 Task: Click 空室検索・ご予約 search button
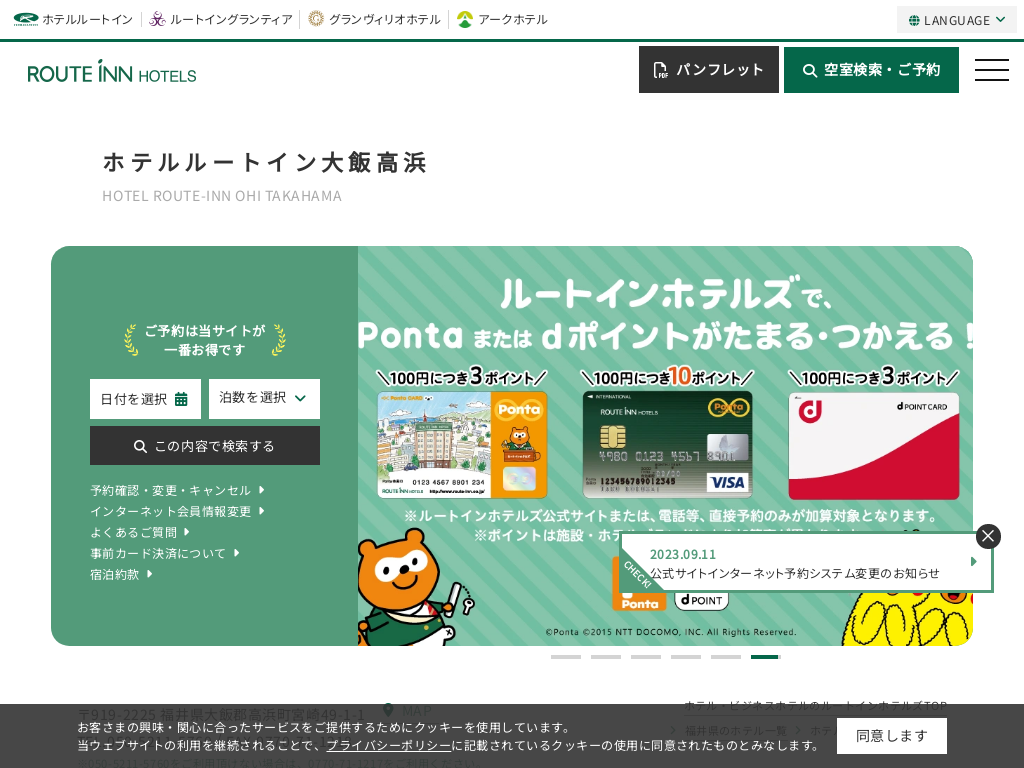[x=871, y=70]
